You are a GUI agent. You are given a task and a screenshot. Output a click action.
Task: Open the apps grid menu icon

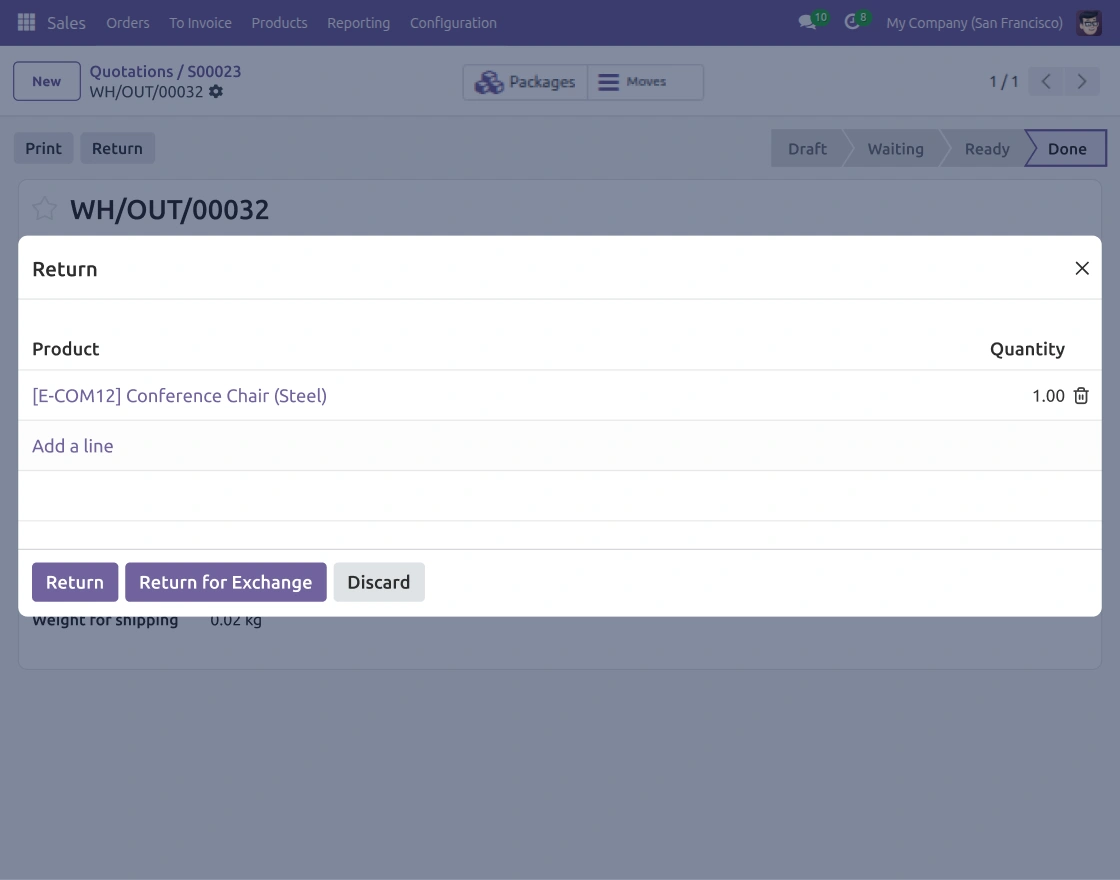pos(26,22)
